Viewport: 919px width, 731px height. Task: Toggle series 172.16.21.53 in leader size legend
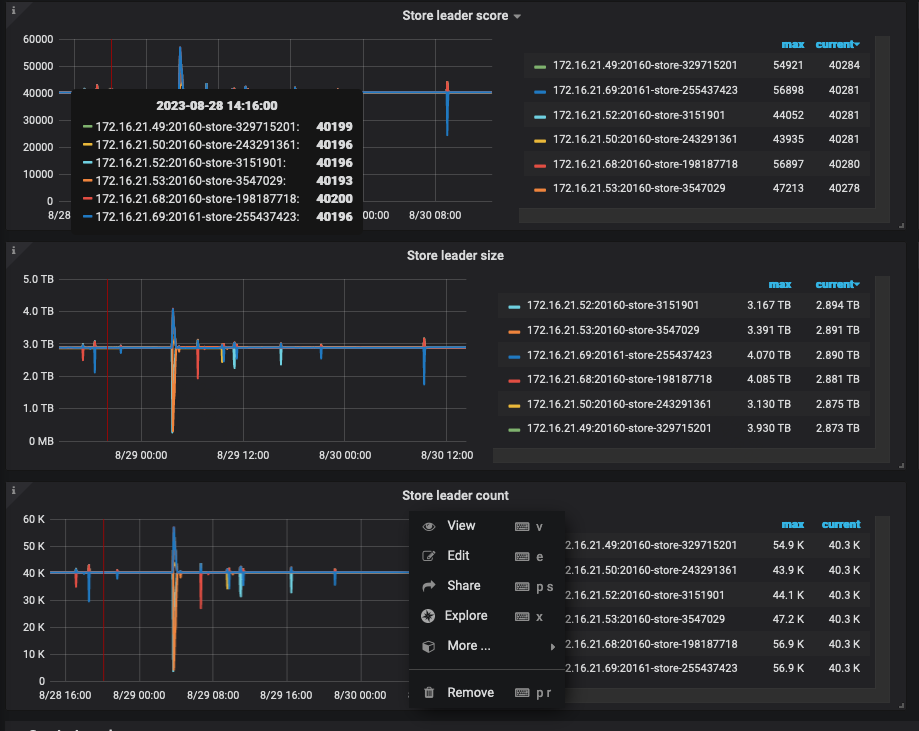pyautogui.click(x=613, y=330)
